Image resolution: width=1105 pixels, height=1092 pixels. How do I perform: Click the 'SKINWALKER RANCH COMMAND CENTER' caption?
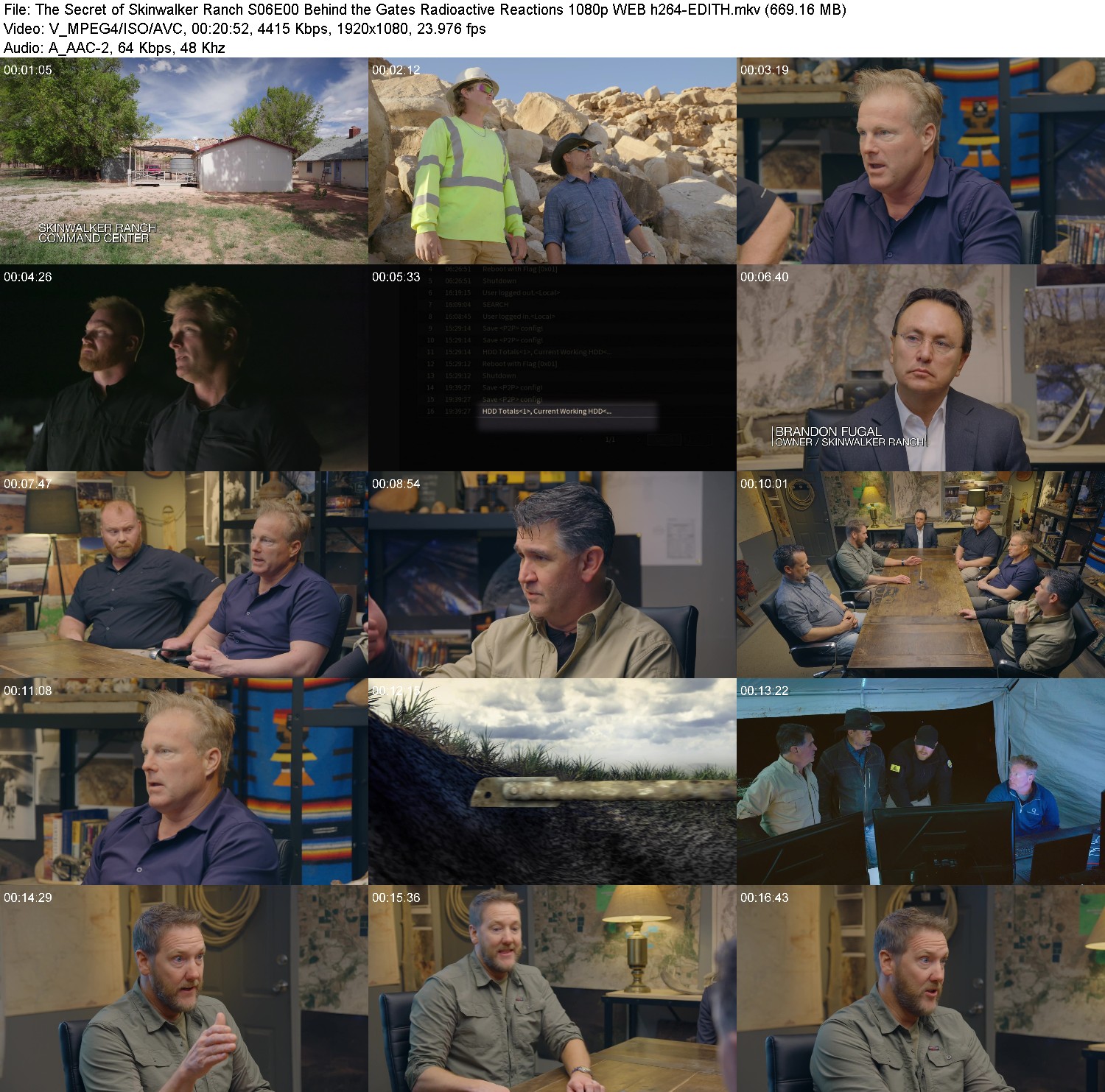tap(97, 233)
